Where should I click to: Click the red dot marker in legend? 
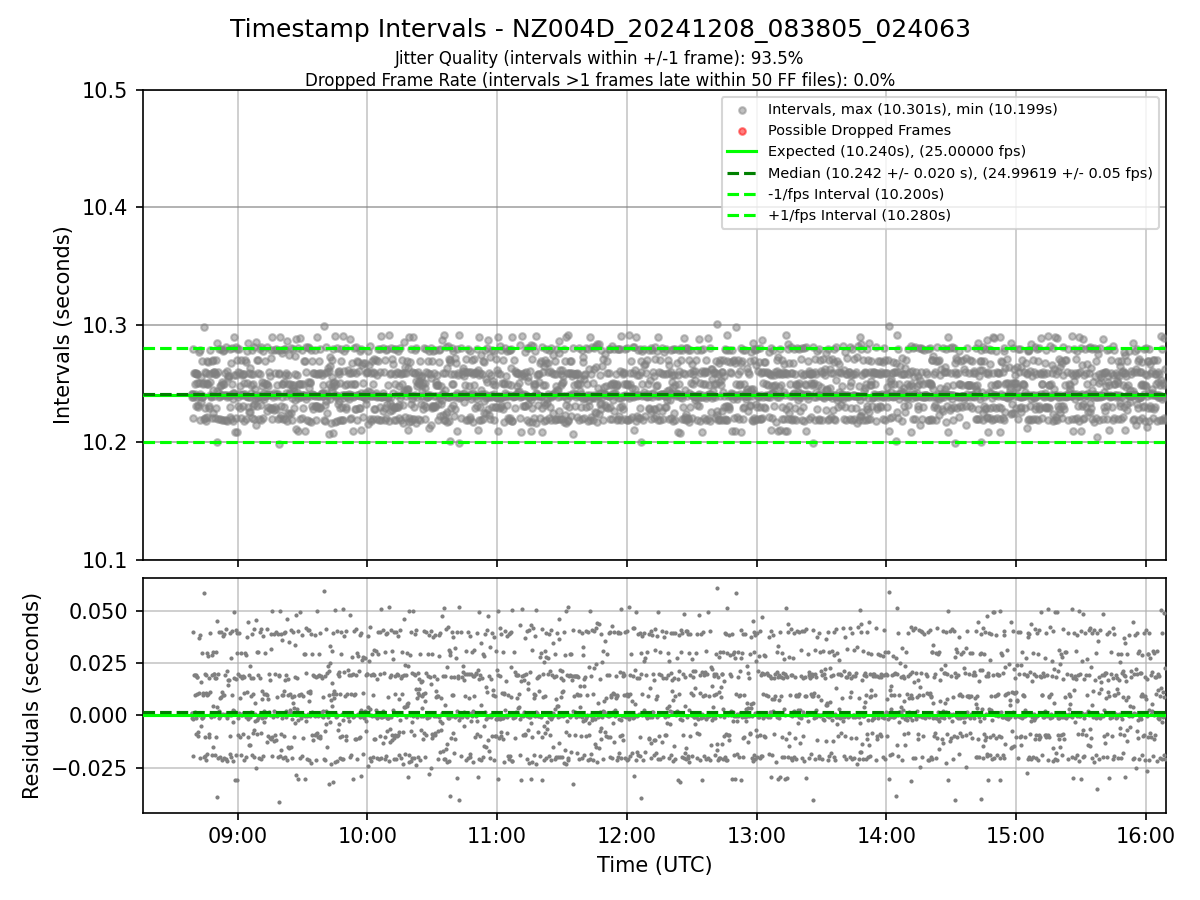coord(741,131)
